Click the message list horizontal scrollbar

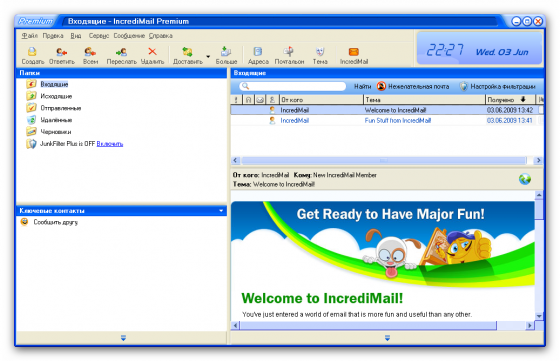pyautogui.click(x=384, y=160)
